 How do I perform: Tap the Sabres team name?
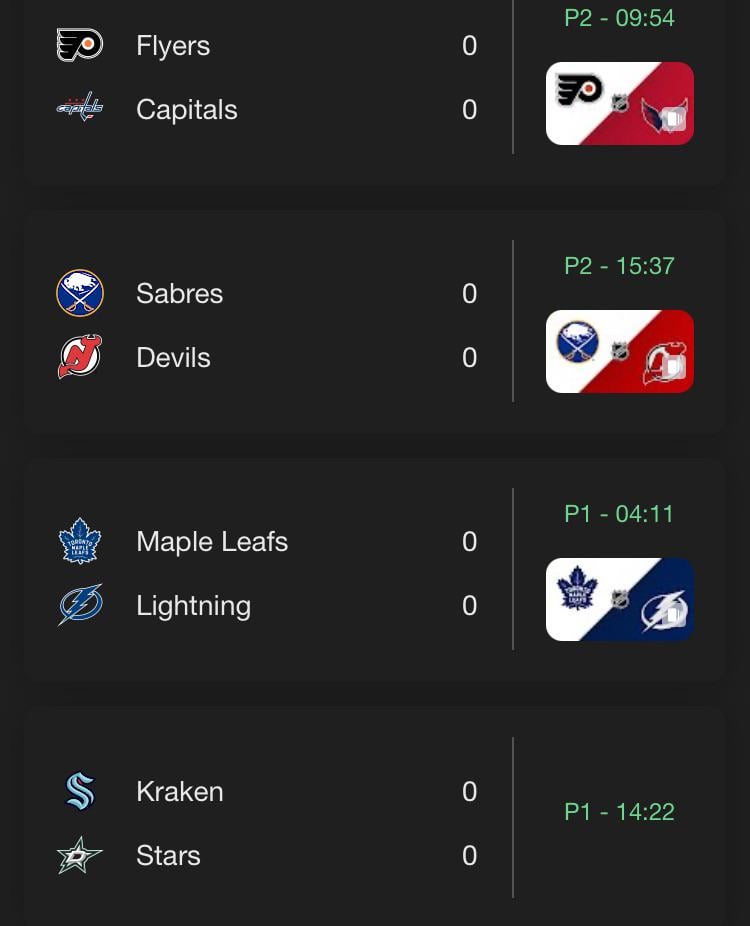tap(180, 294)
